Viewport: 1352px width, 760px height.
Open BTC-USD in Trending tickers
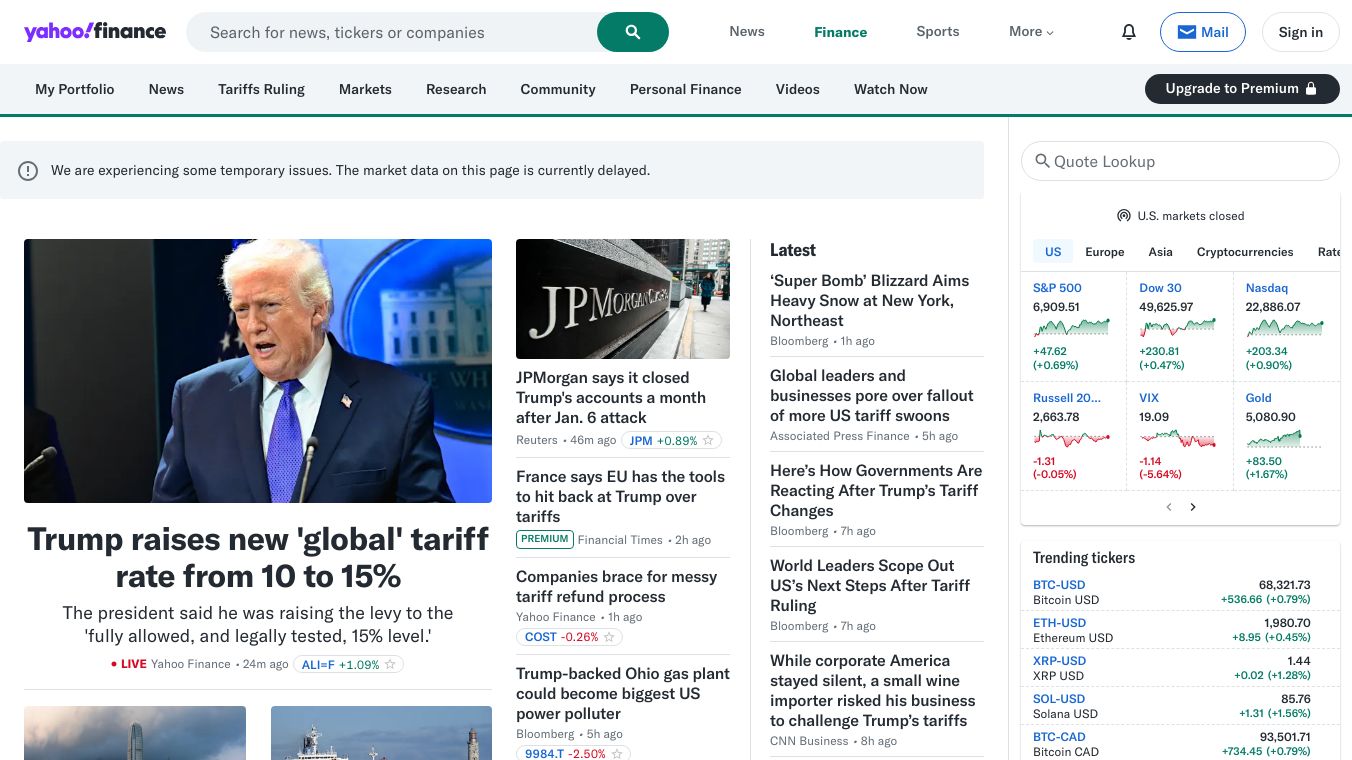[x=1059, y=585]
